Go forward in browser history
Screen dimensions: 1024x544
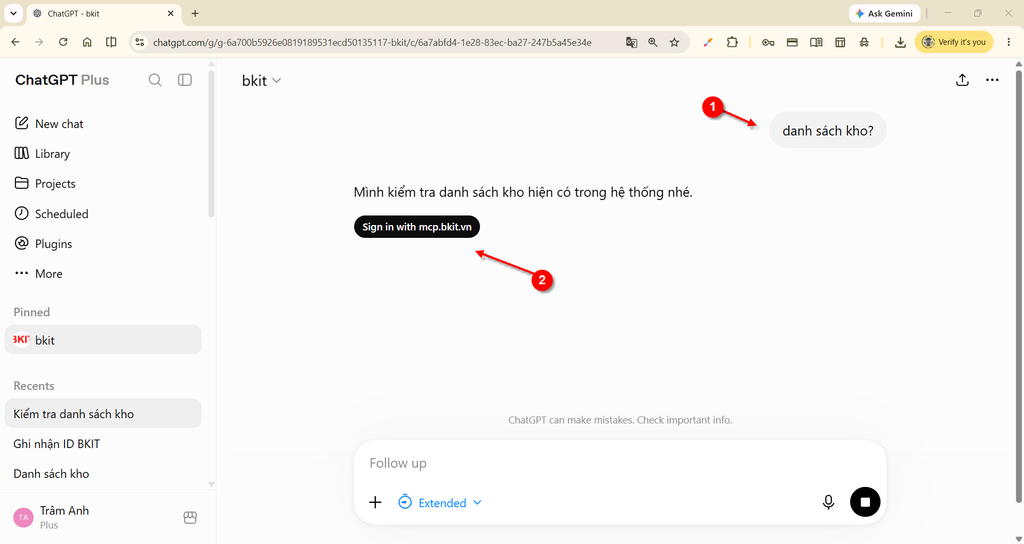[39, 42]
